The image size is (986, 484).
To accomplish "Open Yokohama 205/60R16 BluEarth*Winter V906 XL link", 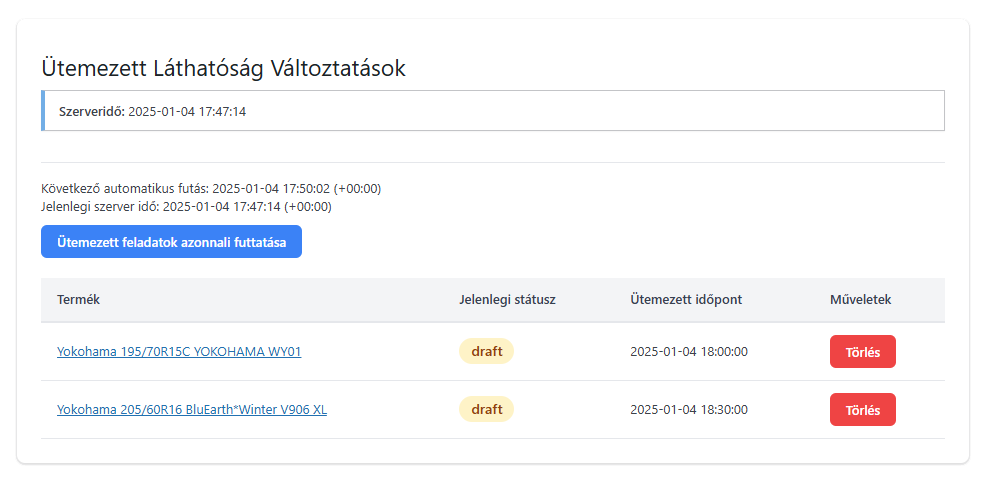I will [192, 410].
